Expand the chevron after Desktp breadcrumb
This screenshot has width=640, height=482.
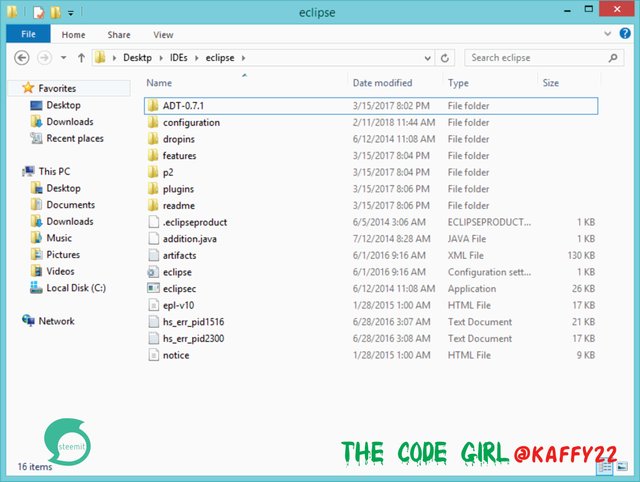[161, 58]
